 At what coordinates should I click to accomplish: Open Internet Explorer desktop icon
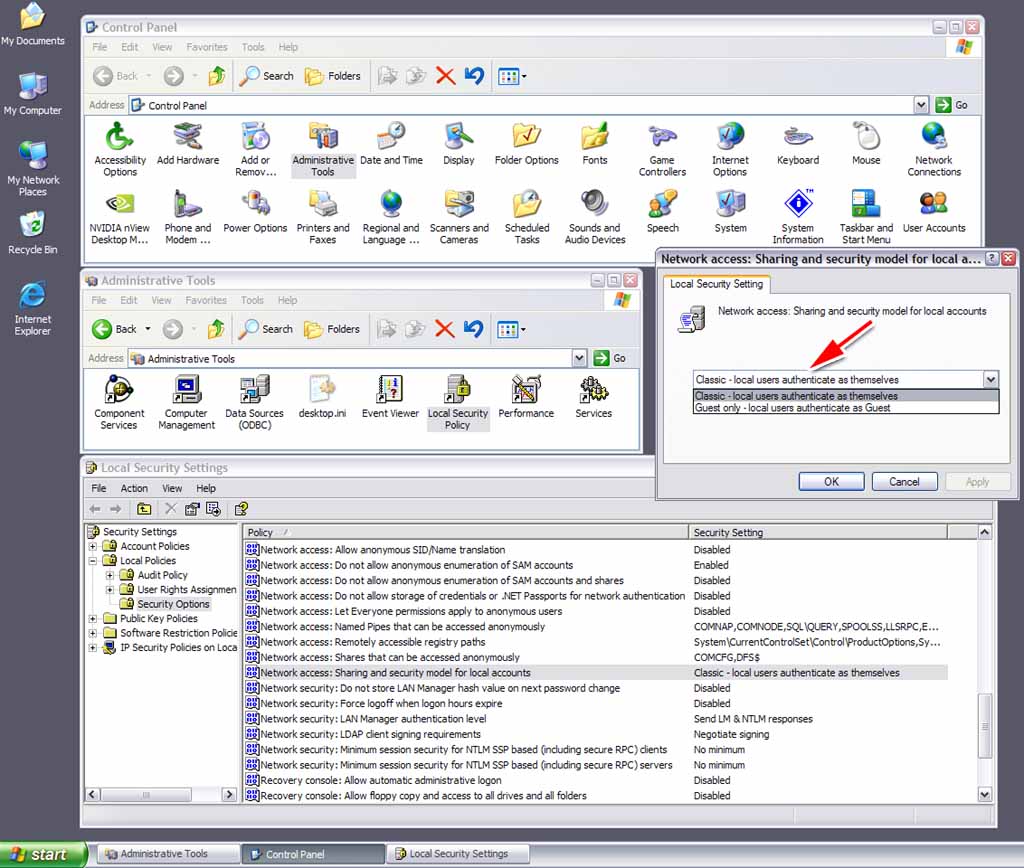click(33, 297)
